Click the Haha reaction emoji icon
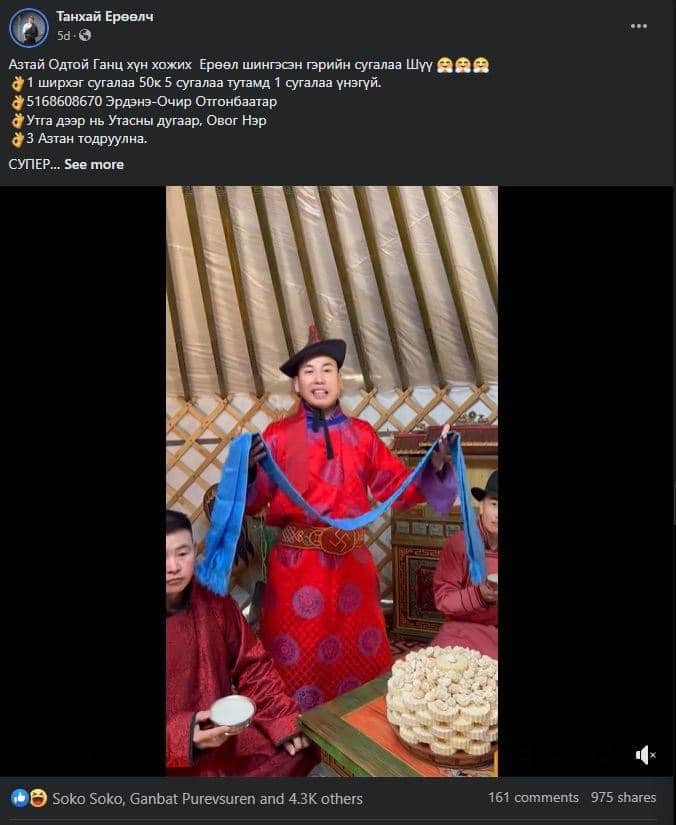This screenshot has width=676, height=825. (38, 798)
